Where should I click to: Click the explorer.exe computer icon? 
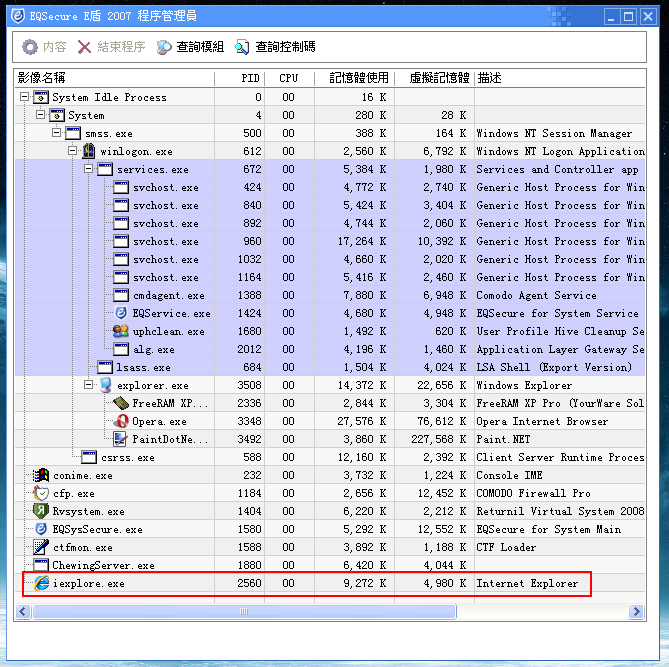pos(105,385)
